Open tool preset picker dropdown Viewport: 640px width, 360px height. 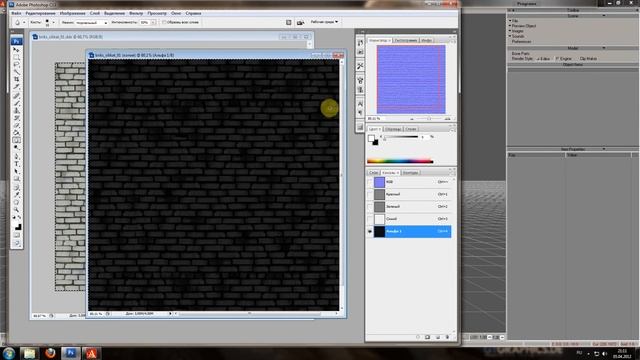(x=24, y=22)
